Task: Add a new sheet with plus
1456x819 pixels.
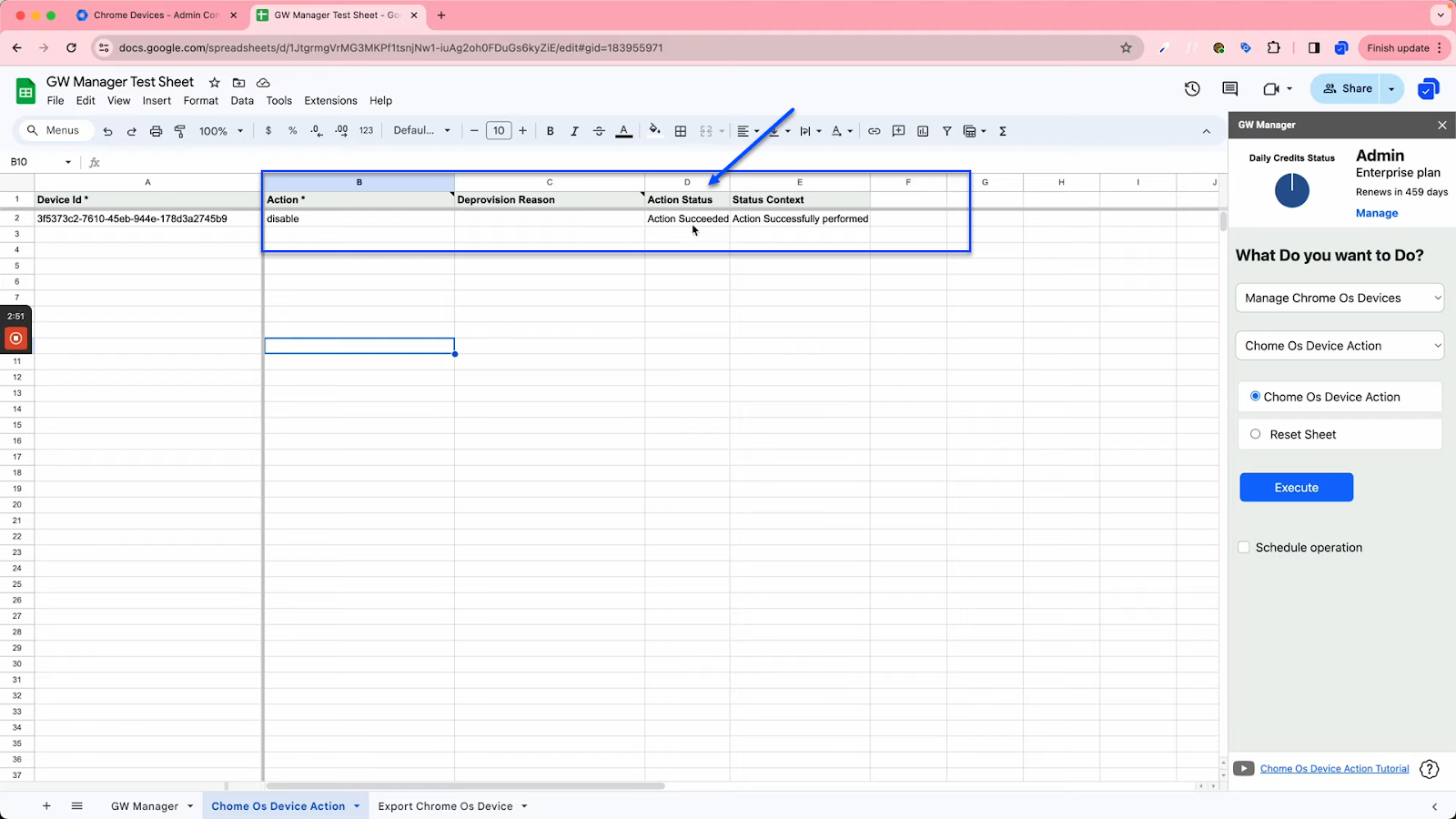Action: pyautogui.click(x=46, y=806)
